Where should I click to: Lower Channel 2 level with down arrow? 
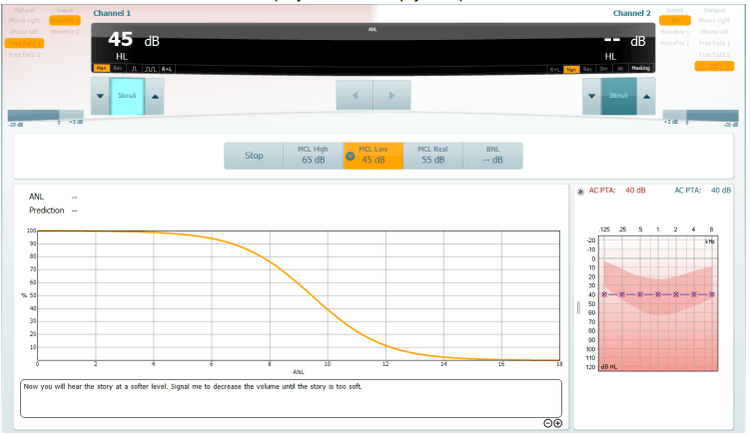point(592,96)
